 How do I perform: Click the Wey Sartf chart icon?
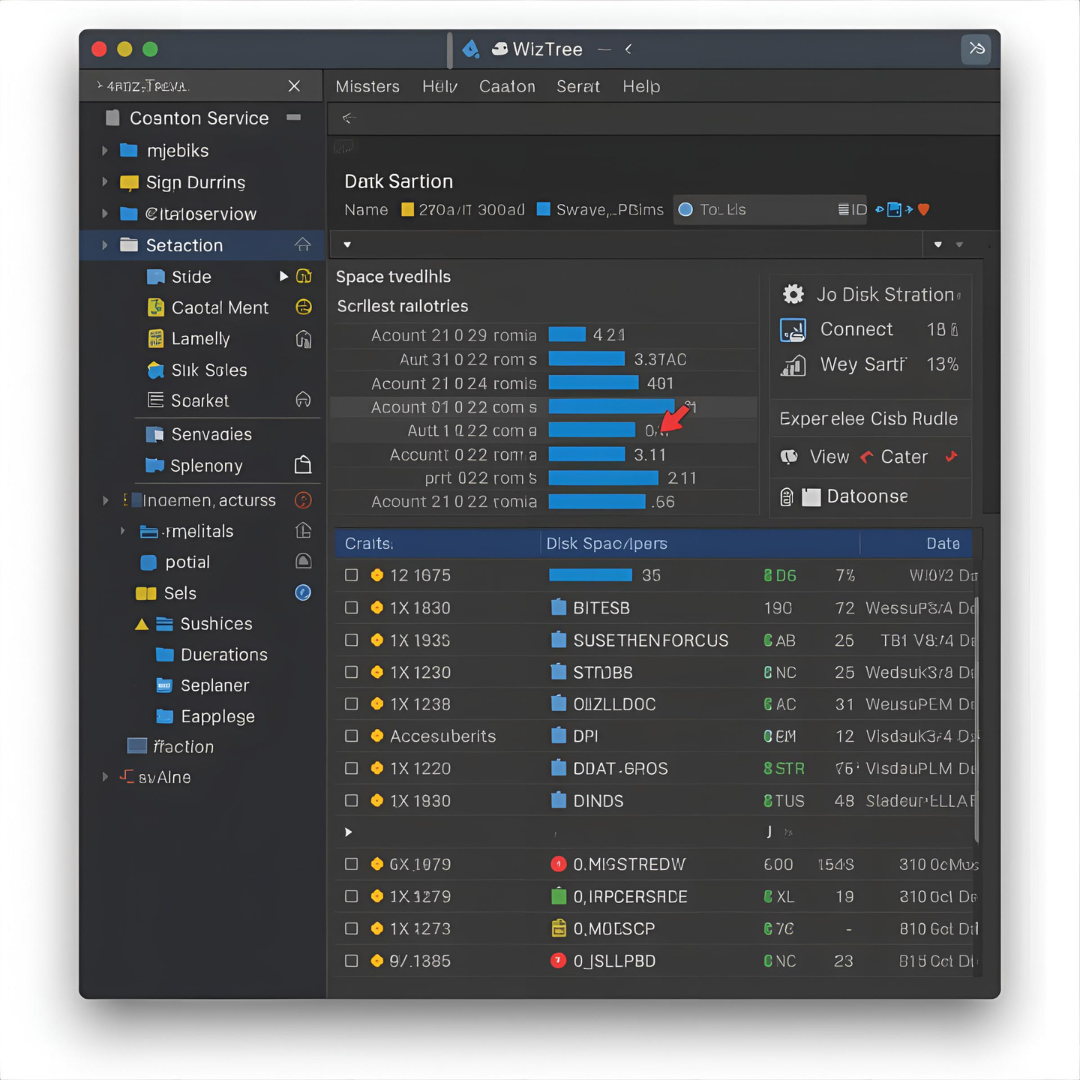793,365
